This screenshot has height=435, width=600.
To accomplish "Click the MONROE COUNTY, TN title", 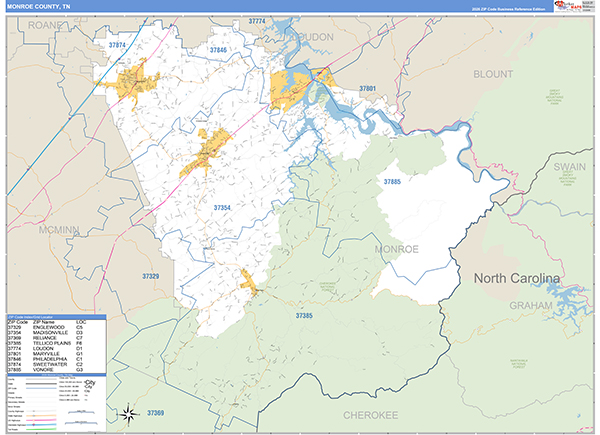I will pos(38,7).
